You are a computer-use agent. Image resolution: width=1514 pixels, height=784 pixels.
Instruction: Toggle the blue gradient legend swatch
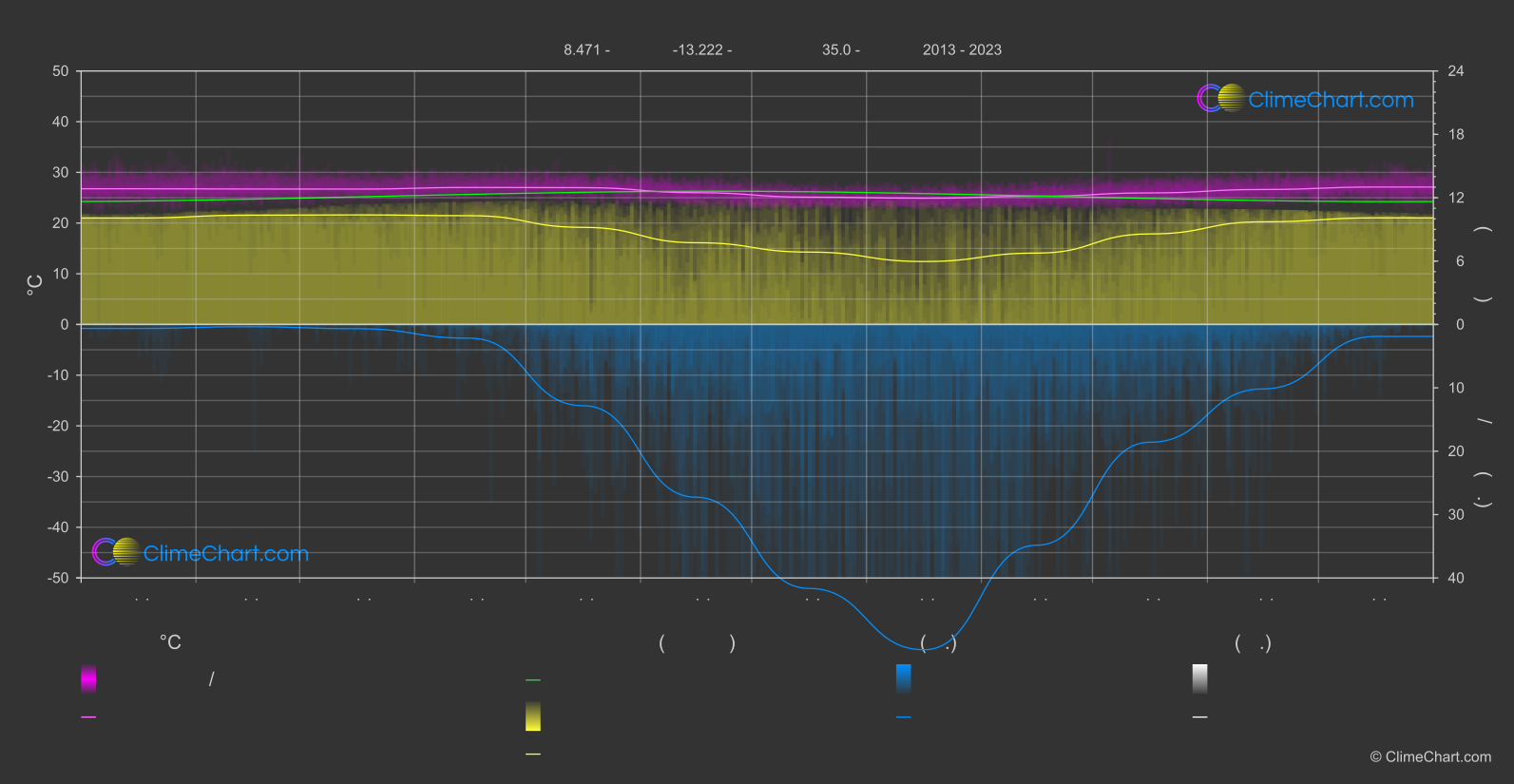[904, 679]
